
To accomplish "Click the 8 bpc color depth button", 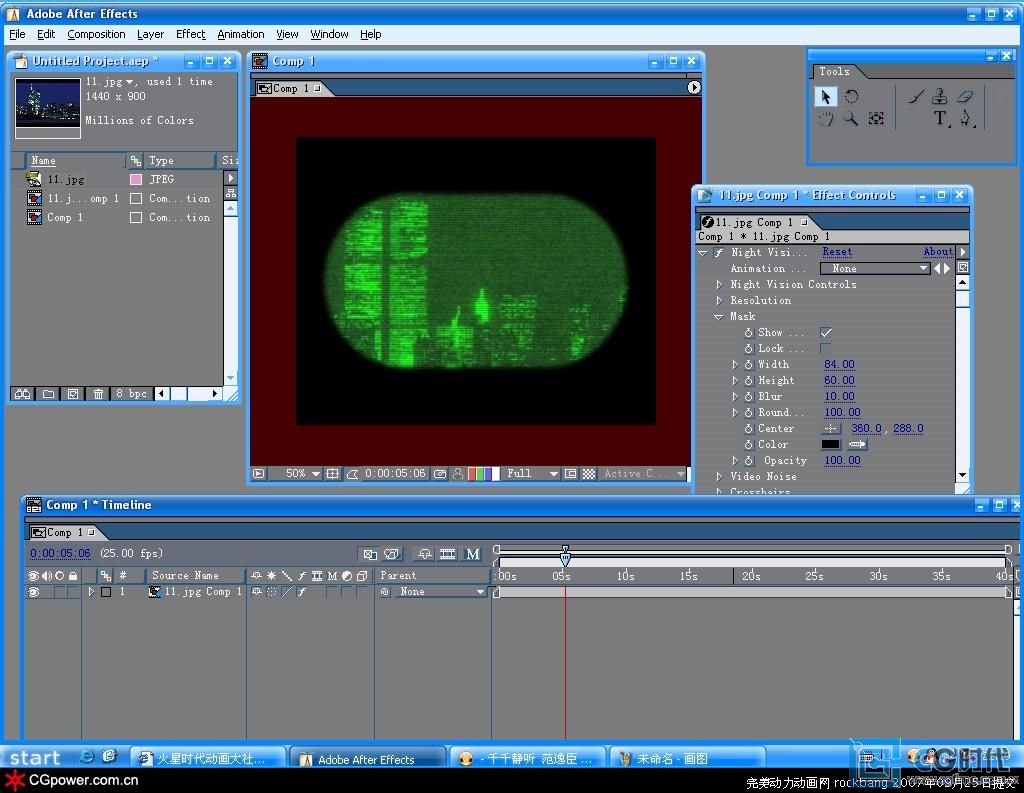I will coord(131,393).
